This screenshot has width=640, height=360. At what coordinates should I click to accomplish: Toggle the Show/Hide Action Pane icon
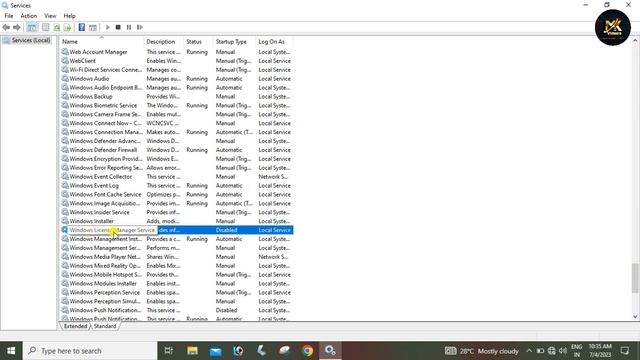[93, 27]
